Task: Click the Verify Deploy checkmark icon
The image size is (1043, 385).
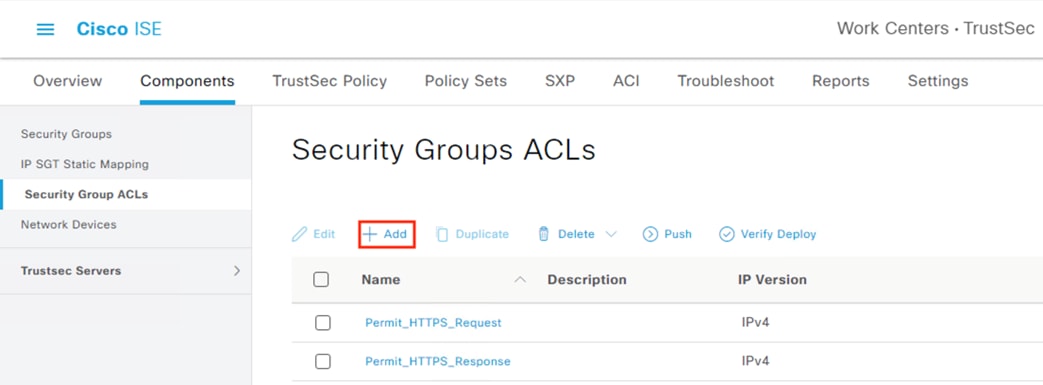Action: (727, 234)
